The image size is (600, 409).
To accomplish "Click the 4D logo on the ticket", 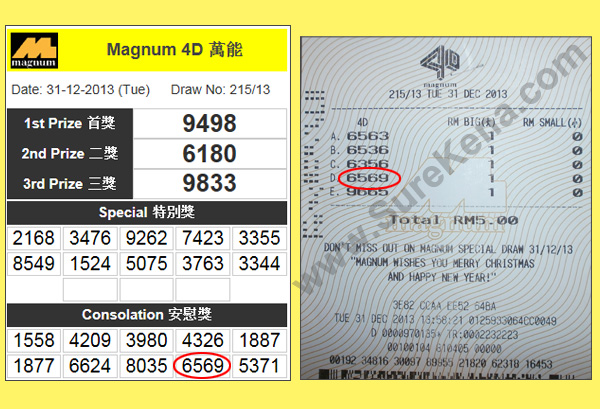I will click(x=440, y=63).
